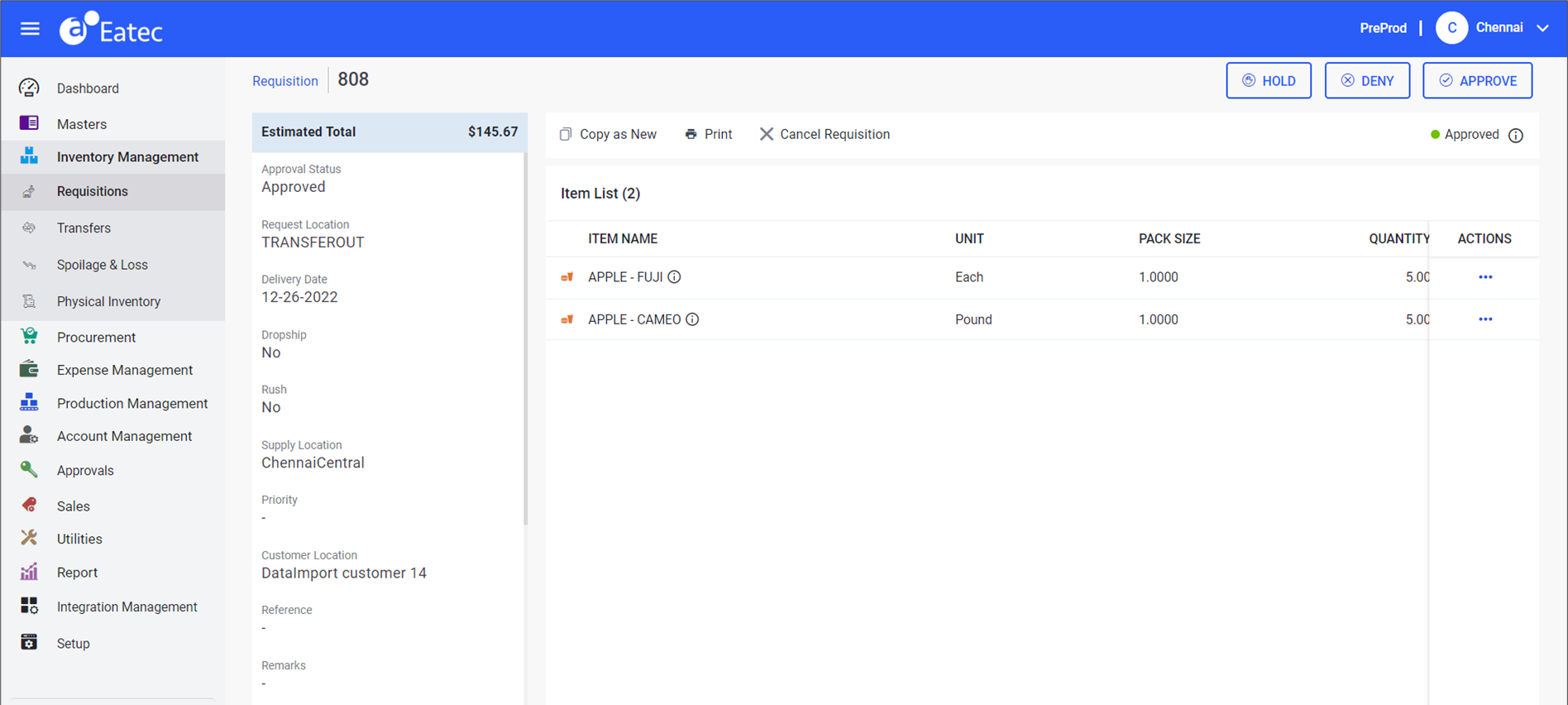Click the Production Management icon
1568x705 pixels.
click(29, 402)
